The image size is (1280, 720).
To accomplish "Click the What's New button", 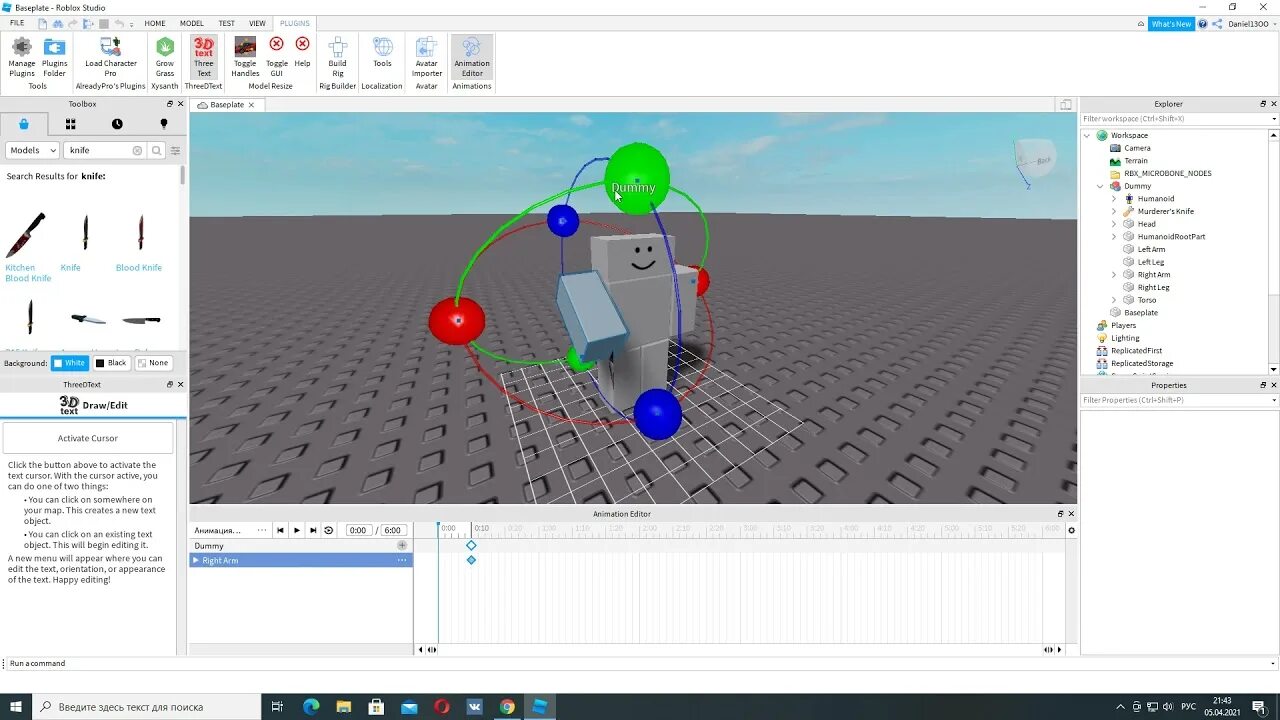I will point(1171,24).
